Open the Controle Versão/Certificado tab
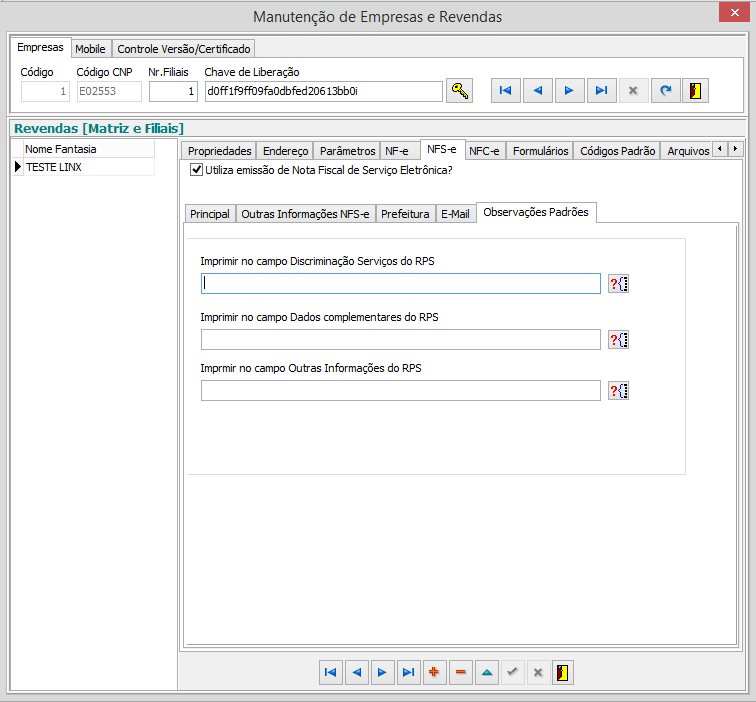Image resolution: width=756 pixels, height=702 pixels. (x=184, y=49)
